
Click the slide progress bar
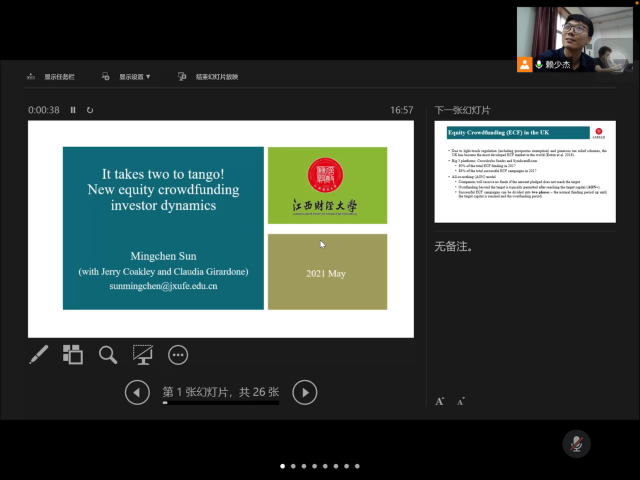click(221, 404)
